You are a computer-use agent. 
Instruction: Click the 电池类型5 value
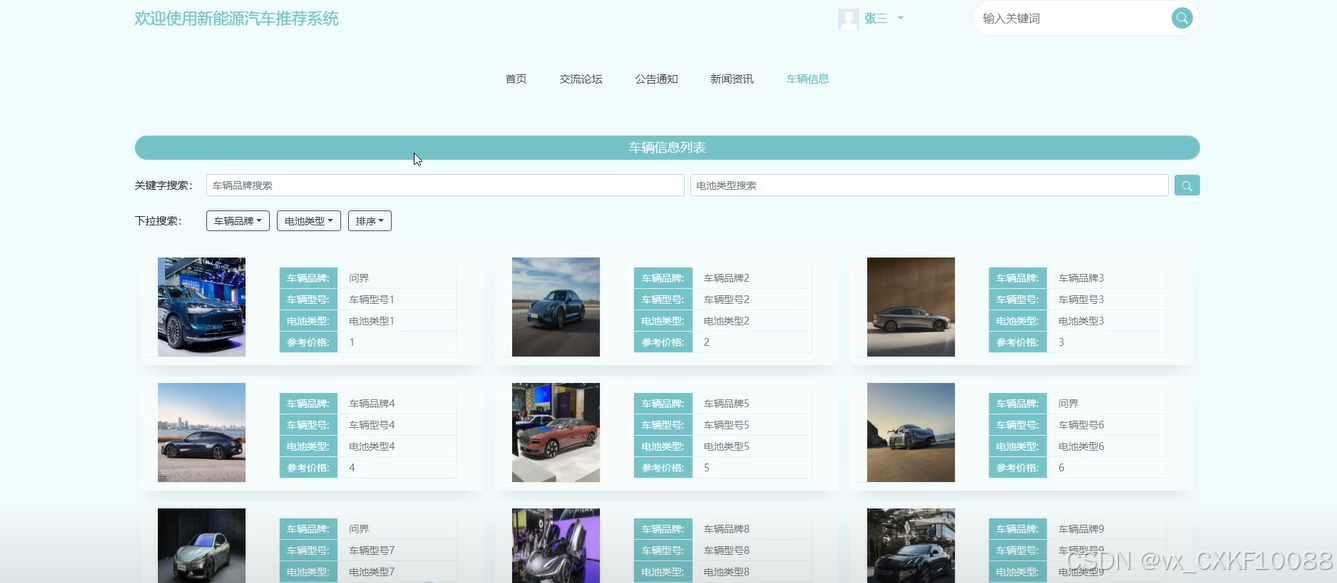pos(727,446)
